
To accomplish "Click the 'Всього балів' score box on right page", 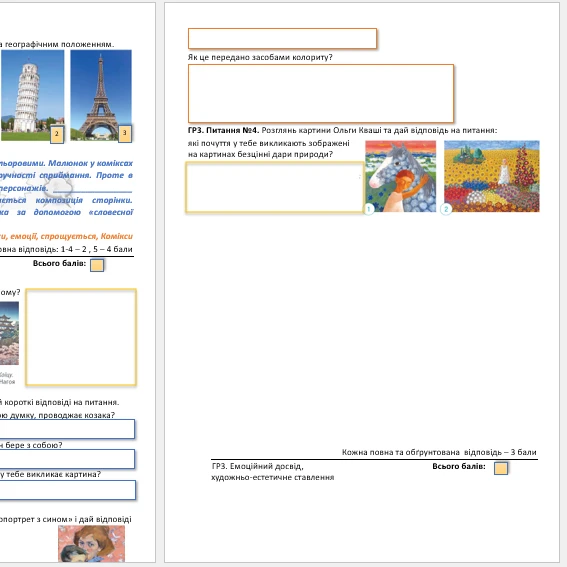I will point(501,468).
